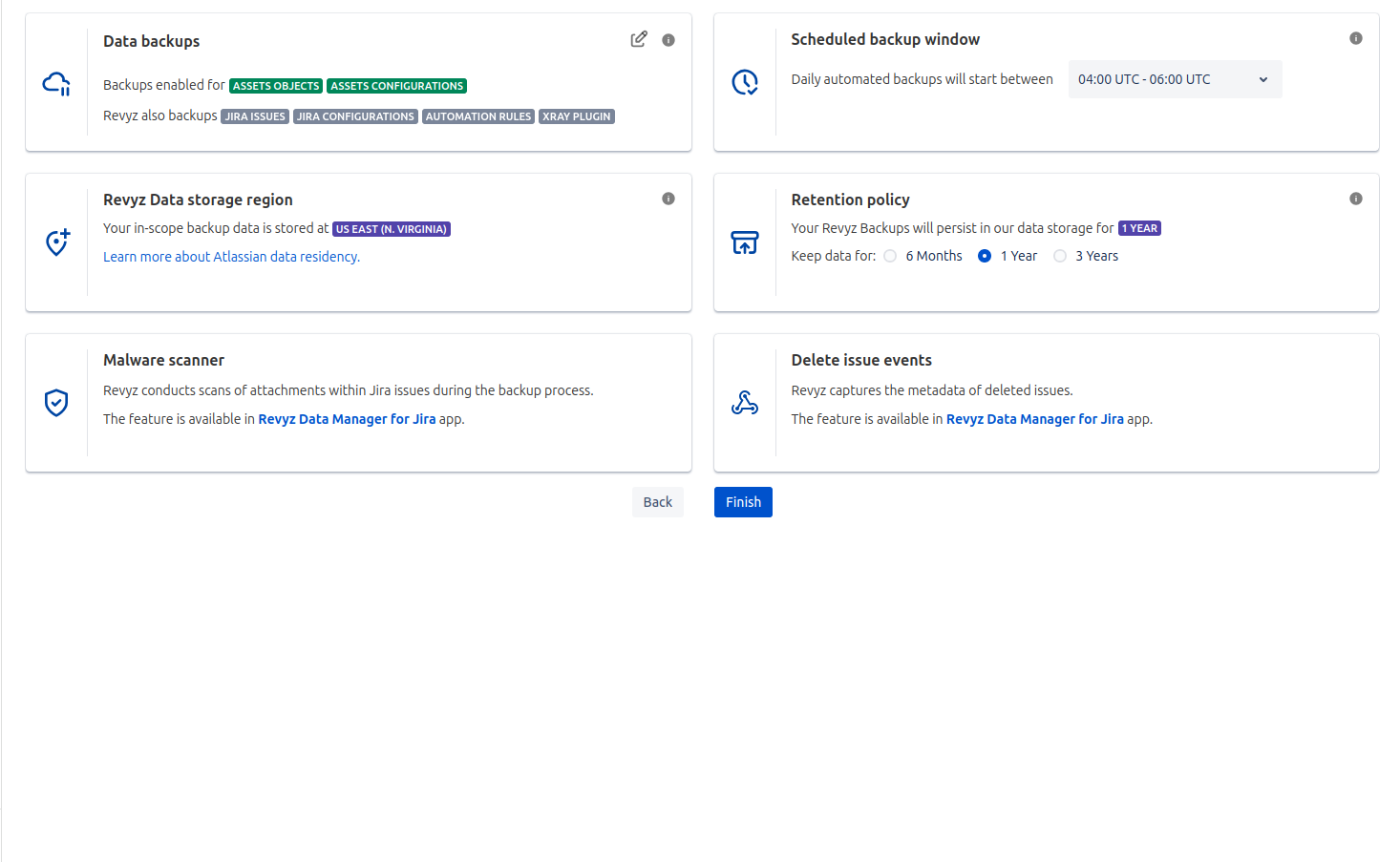This screenshot has height=862, width=1400.
Task: Click the webhook icon in Delete issue events
Action: (745, 403)
